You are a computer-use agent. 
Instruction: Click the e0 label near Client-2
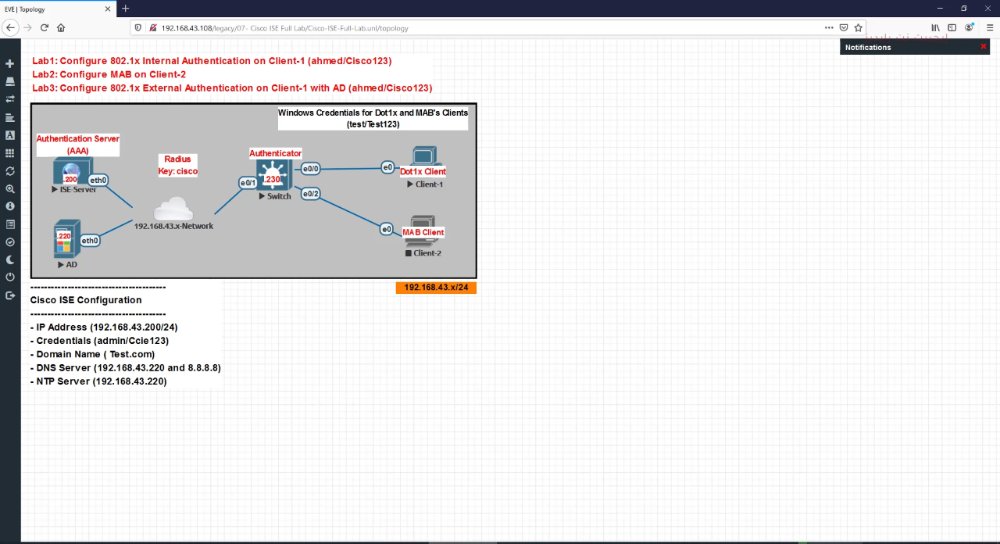coord(386,228)
